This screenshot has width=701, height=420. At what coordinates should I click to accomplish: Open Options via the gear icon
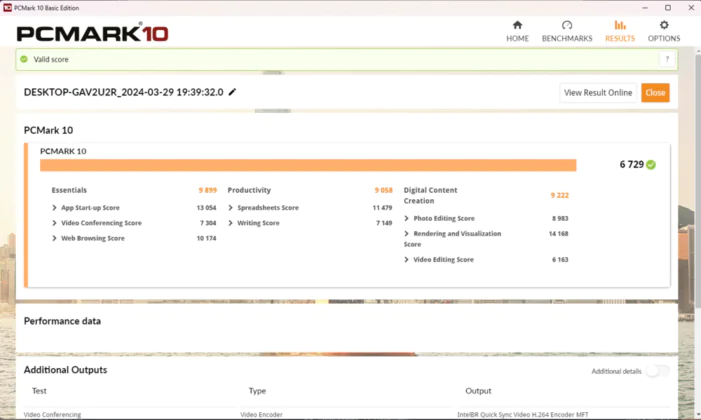pyautogui.click(x=664, y=25)
